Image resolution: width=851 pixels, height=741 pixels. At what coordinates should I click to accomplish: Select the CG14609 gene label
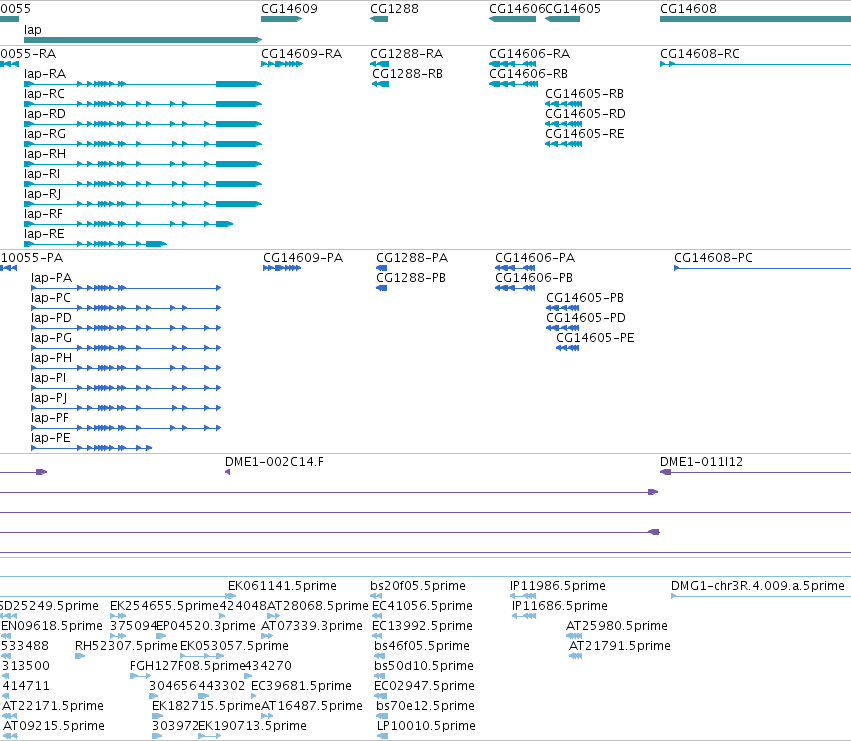tap(289, 9)
